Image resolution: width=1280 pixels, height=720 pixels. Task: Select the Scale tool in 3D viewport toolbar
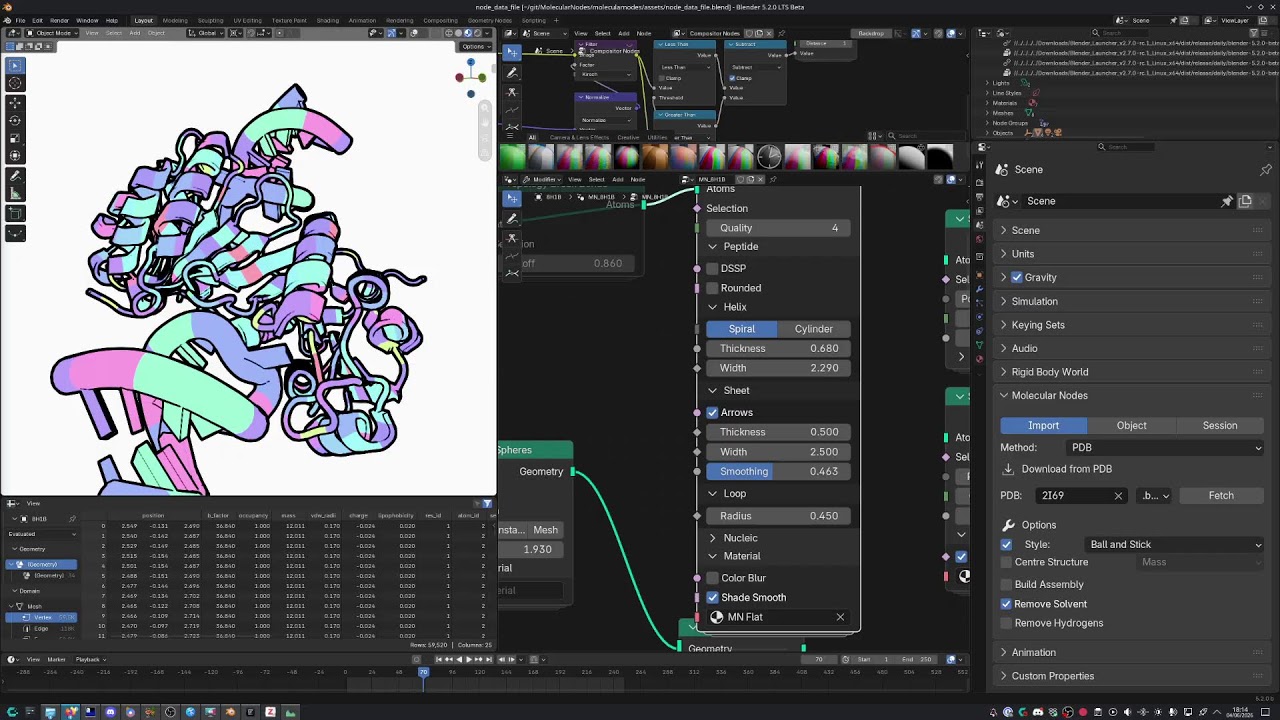(15, 138)
